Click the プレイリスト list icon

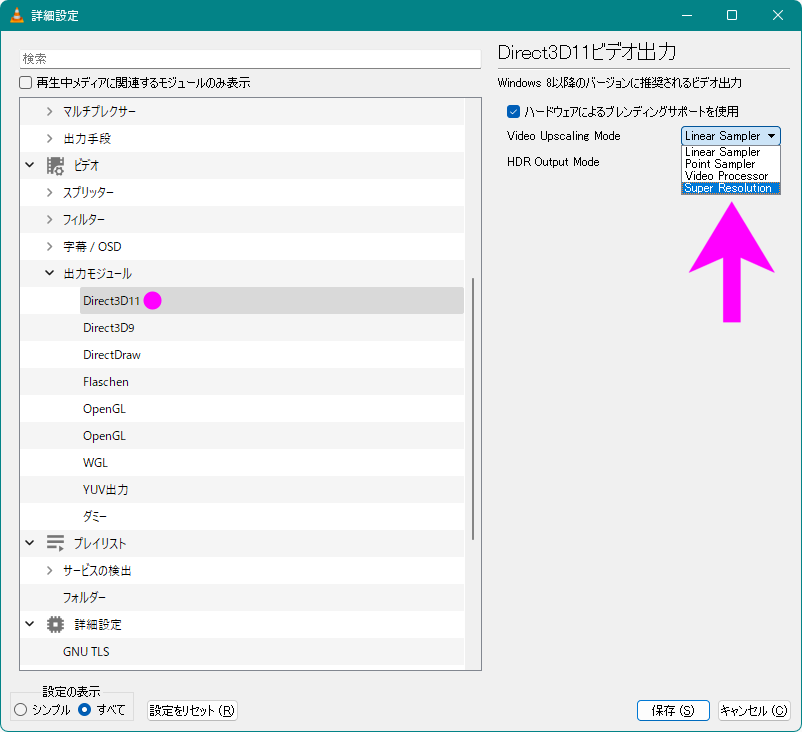pos(55,543)
